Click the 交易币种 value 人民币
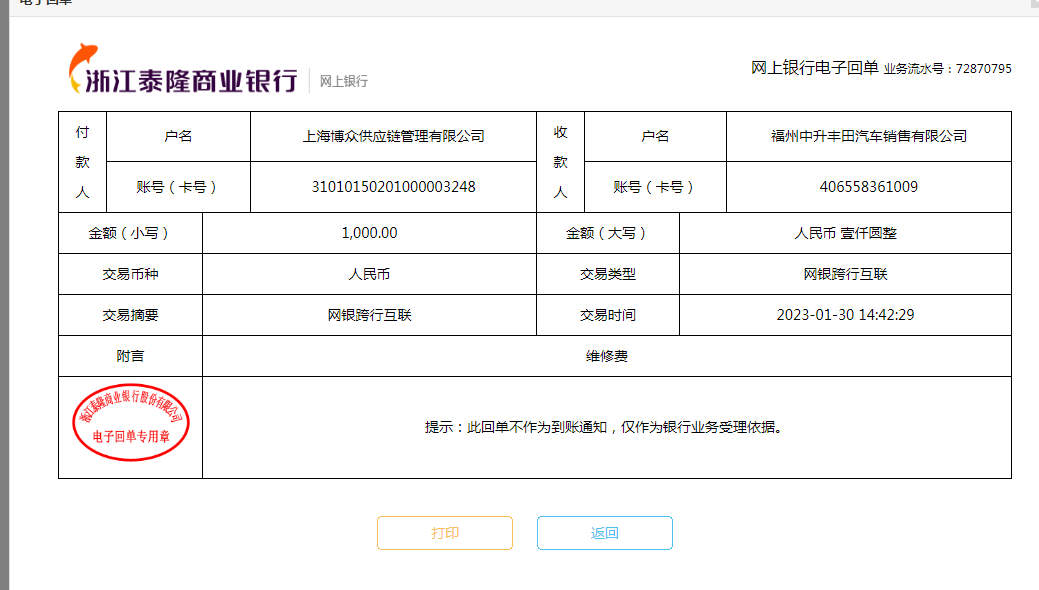The height and width of the screenshot is (590, 1039). pos(369,274)
